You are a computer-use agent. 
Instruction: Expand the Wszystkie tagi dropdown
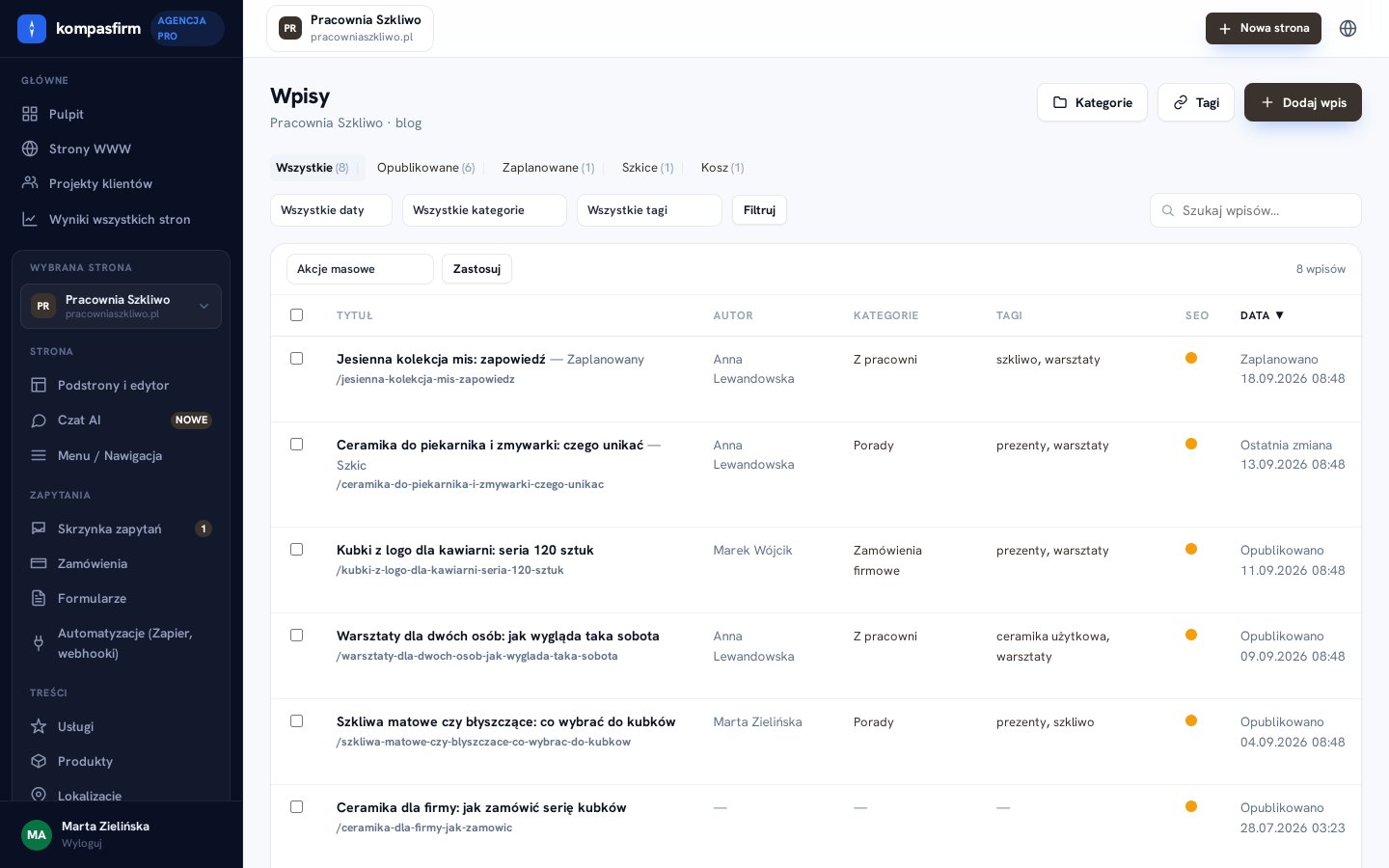pyautogui.click(x=649, y=210)
